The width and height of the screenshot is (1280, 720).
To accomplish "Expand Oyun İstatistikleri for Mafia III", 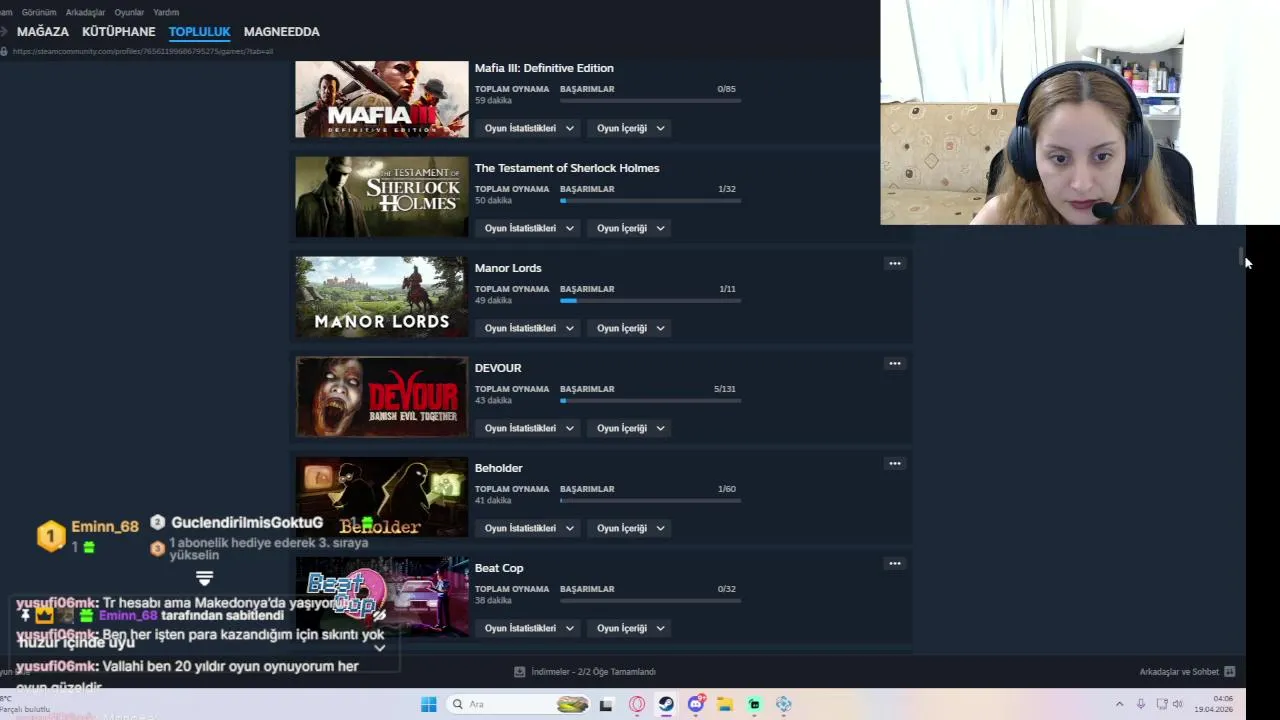I will click(528, 128).
